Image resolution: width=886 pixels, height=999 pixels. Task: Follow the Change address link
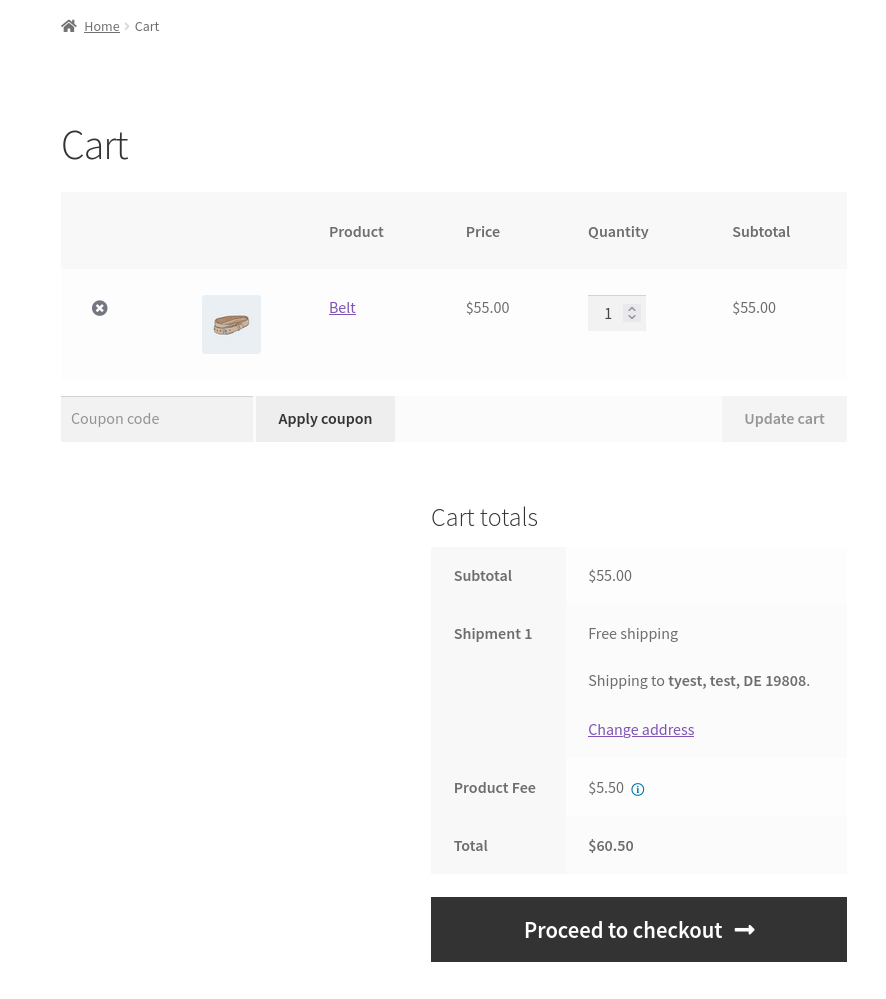pos(641,729)
